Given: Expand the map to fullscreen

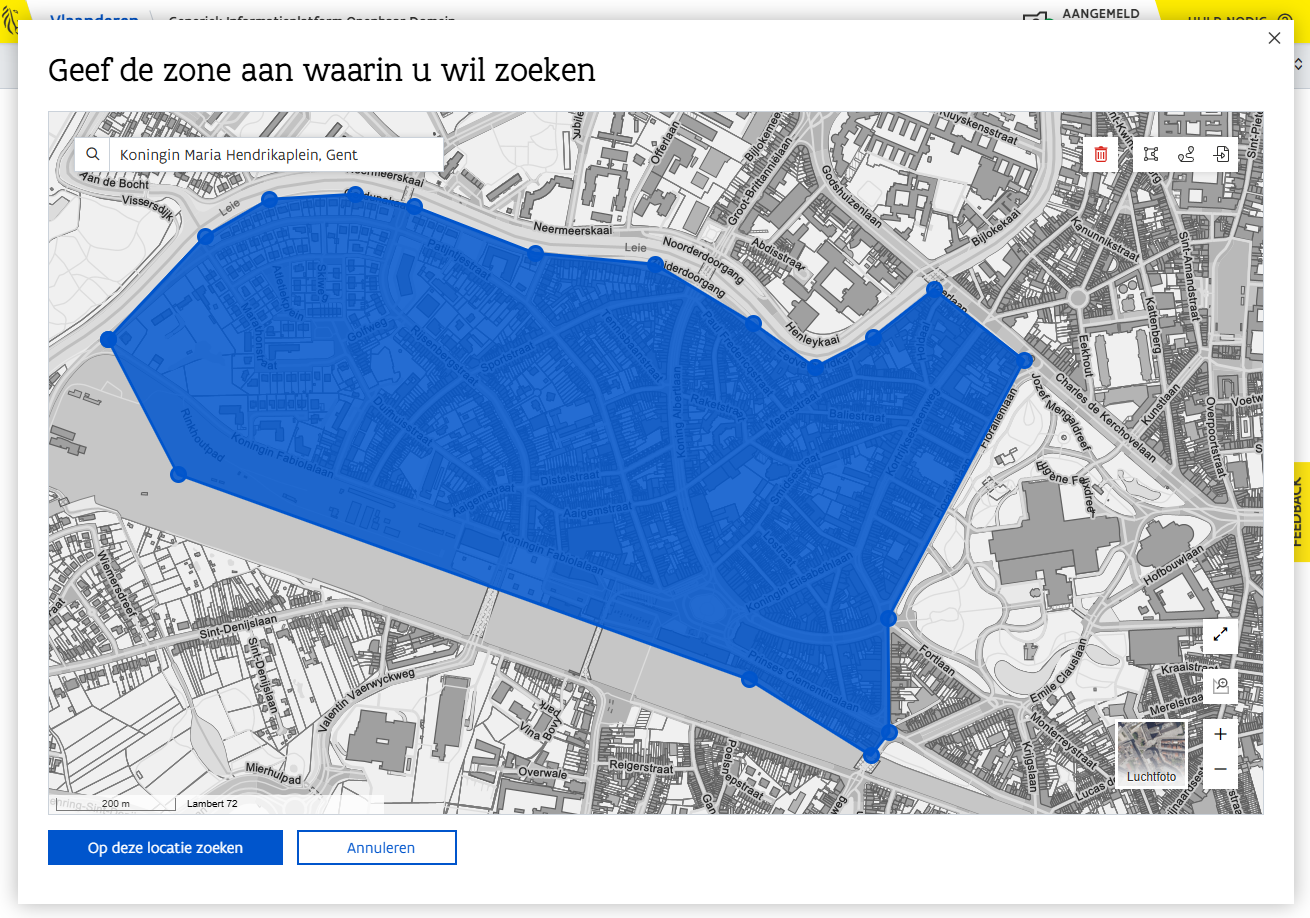Looking at the screenshot, I should click(x=1220, y=635).
